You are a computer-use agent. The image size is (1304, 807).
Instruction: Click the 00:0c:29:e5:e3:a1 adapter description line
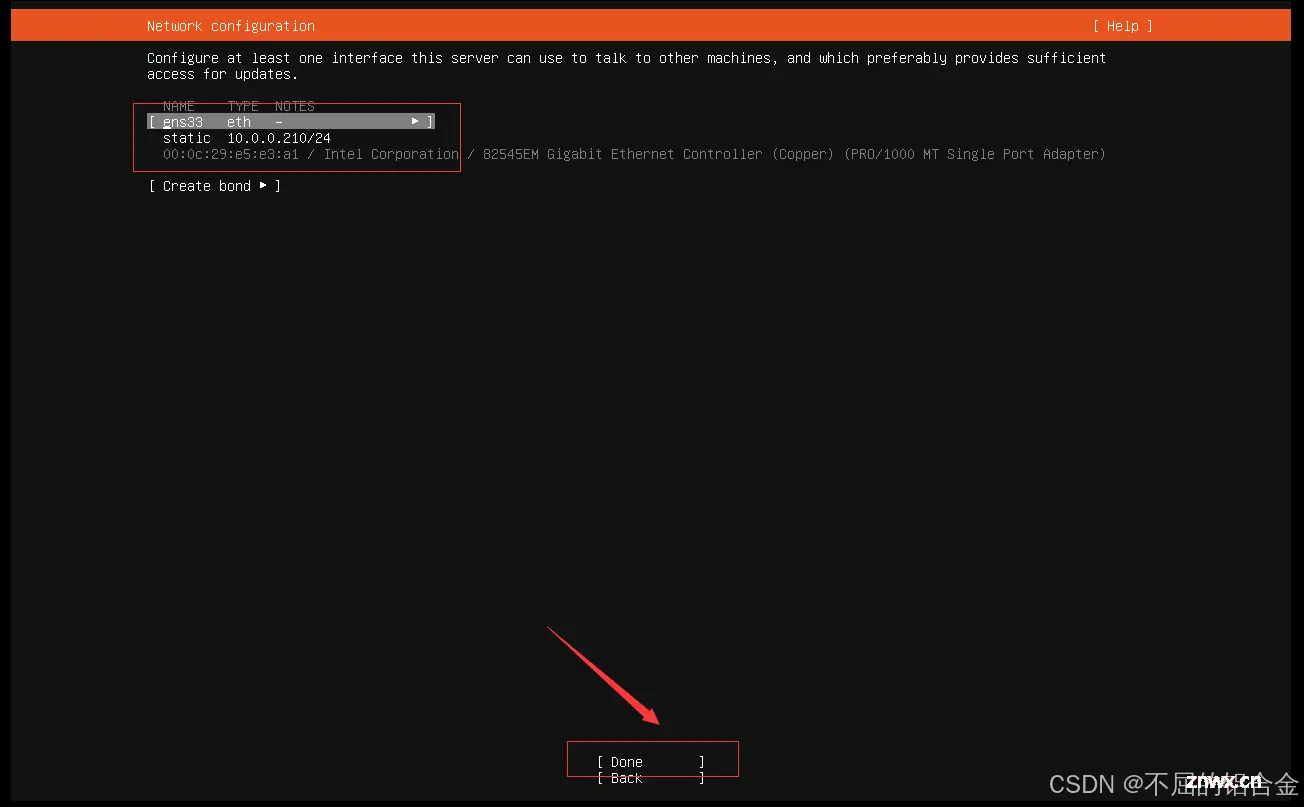tap(634, 154)
